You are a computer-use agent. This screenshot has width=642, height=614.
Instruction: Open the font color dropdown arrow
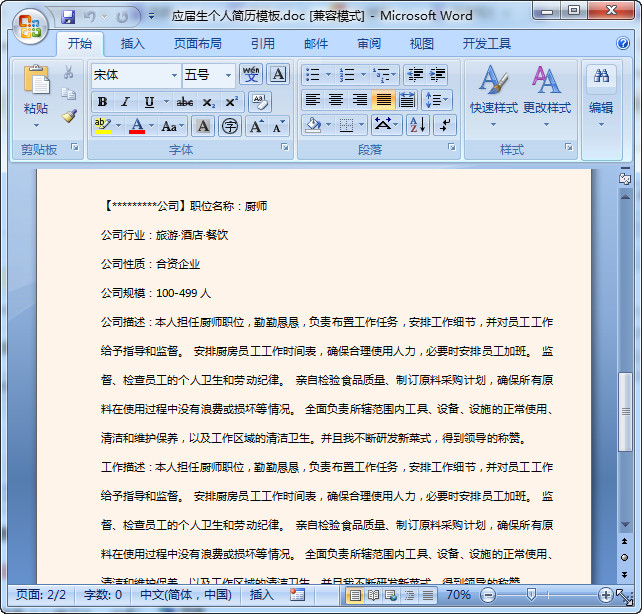tap(151, 125)
